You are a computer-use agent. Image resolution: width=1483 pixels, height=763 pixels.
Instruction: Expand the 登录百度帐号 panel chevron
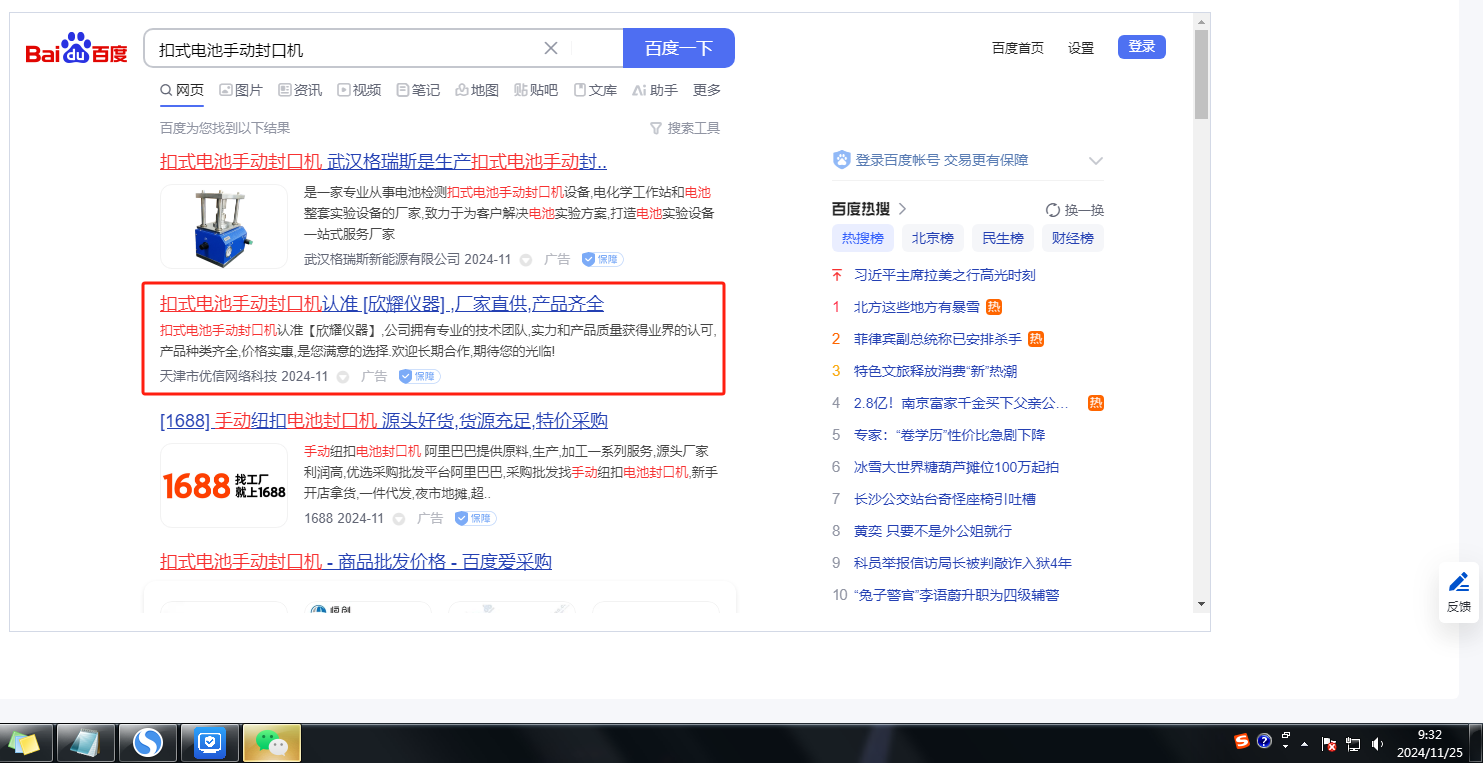[x=1095, y=160]
